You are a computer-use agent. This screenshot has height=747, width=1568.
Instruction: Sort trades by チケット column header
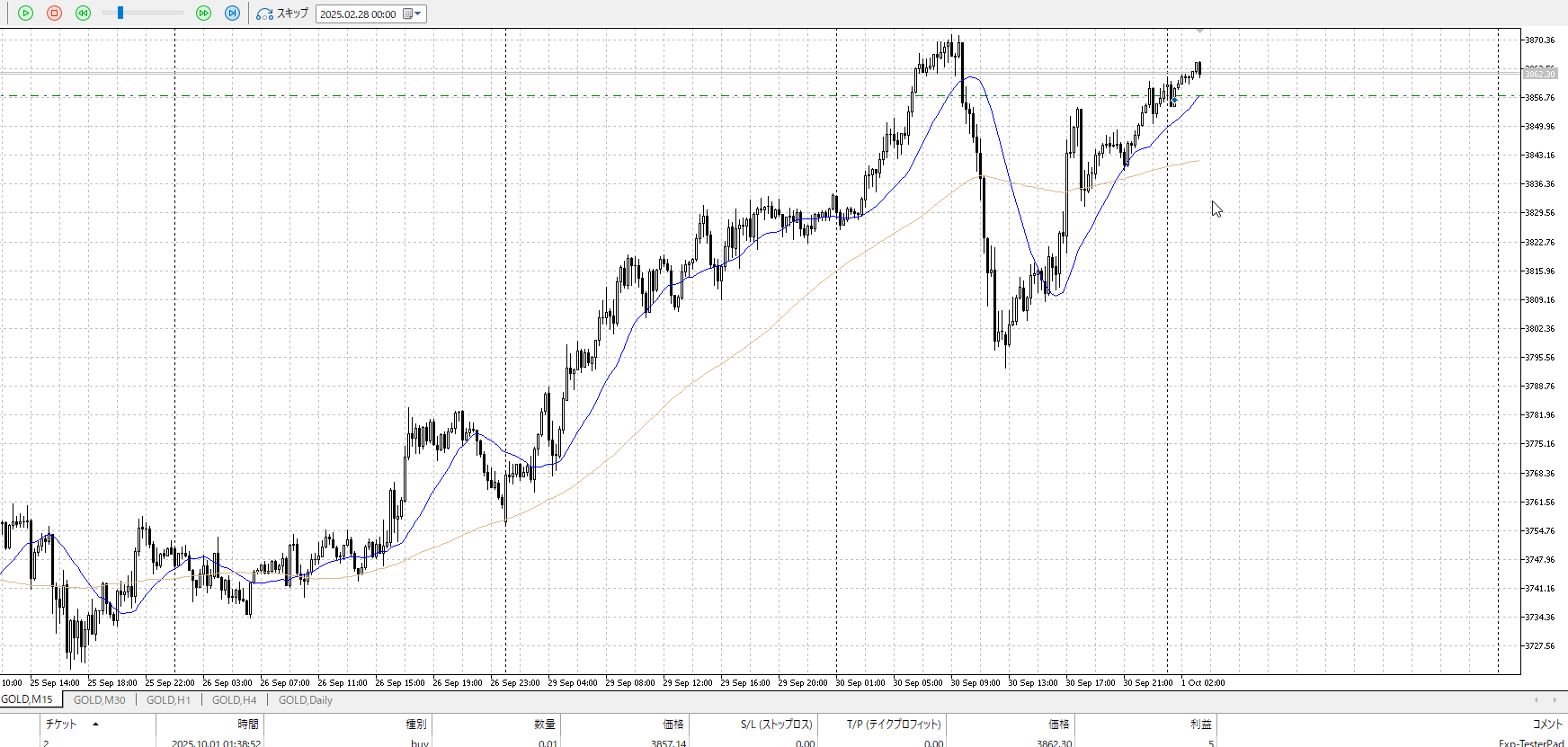pos(61,725)
